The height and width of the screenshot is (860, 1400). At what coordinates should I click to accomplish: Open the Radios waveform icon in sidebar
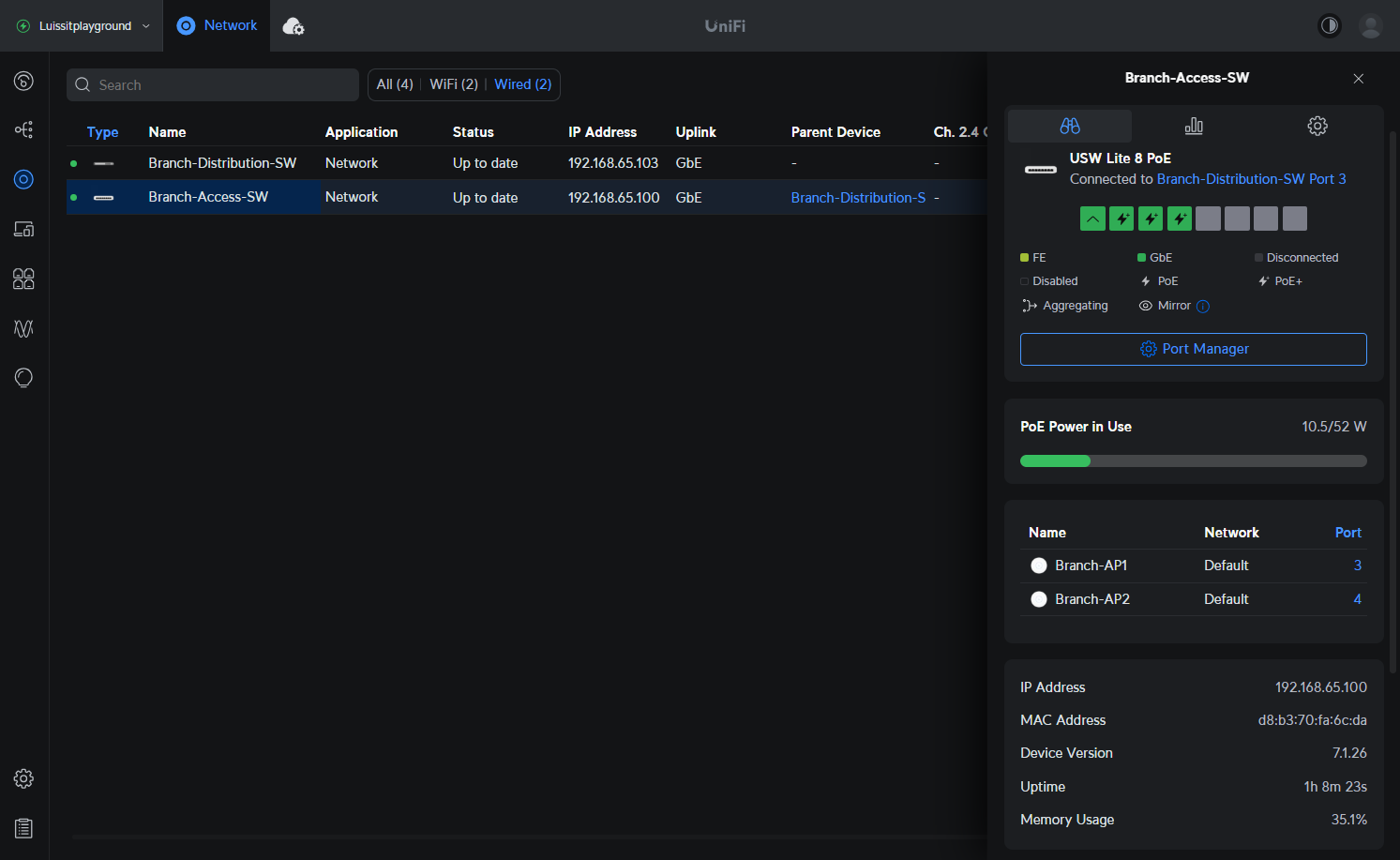click(23, 328)
